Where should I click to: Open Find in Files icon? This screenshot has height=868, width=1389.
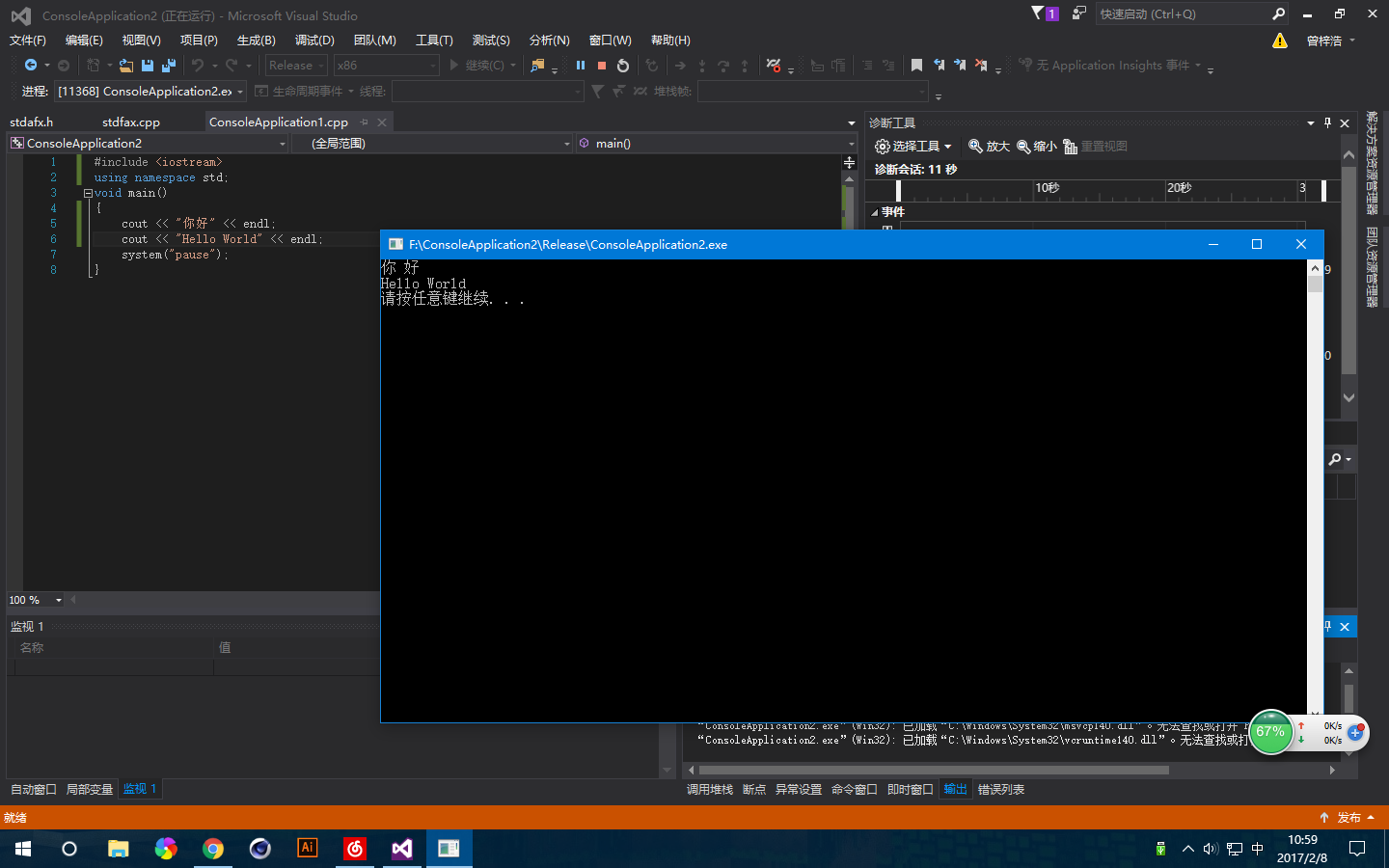537,66
